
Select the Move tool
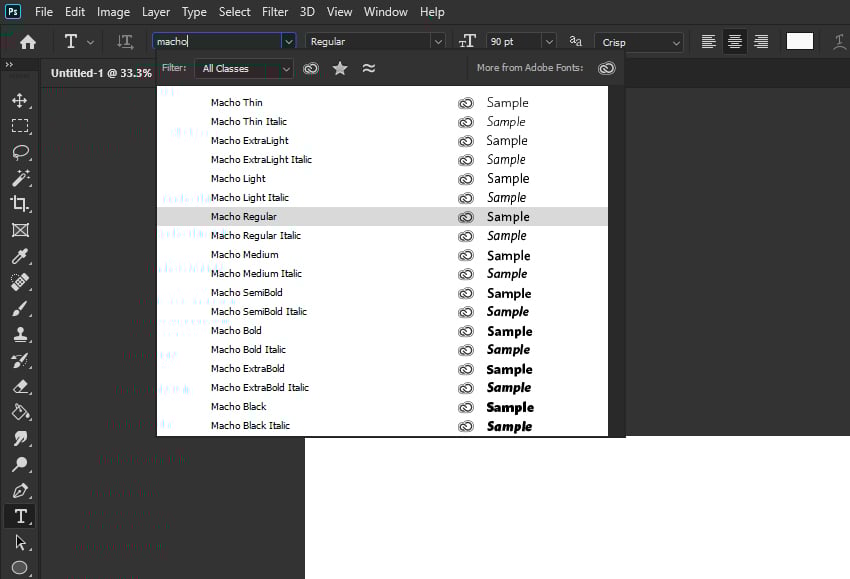tap(20, 100)
